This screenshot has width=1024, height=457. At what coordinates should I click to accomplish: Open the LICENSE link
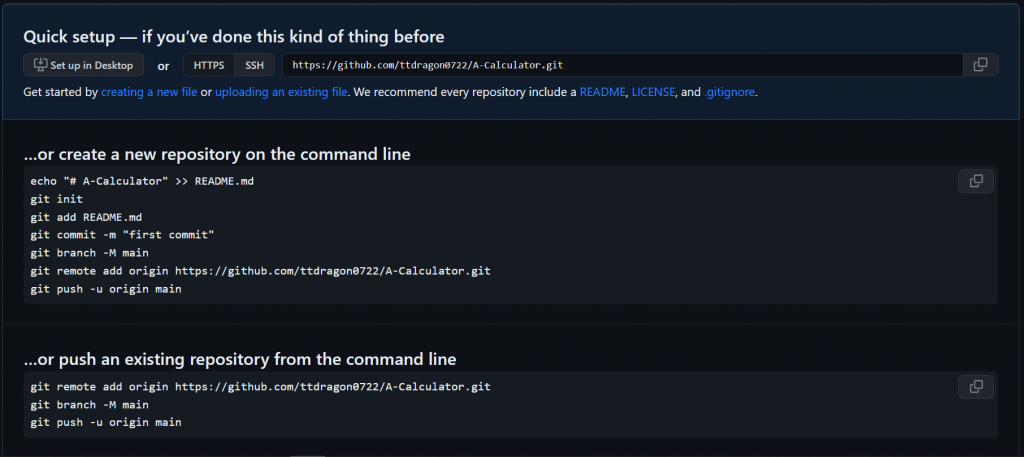pyautogui.click(x=653, y=92)
